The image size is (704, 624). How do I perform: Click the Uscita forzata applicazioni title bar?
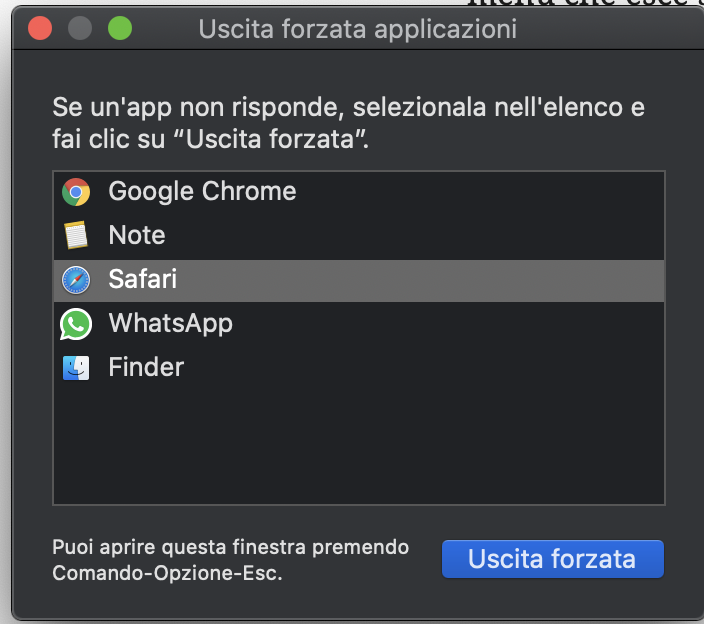coord(358,29)
